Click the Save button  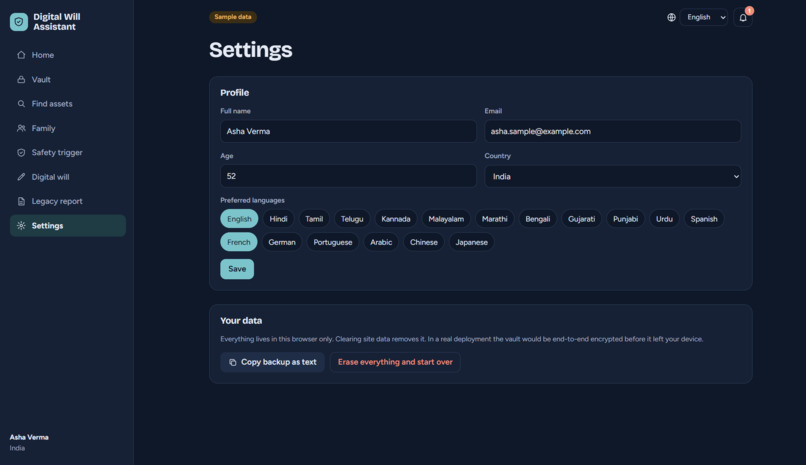(237, 269)
